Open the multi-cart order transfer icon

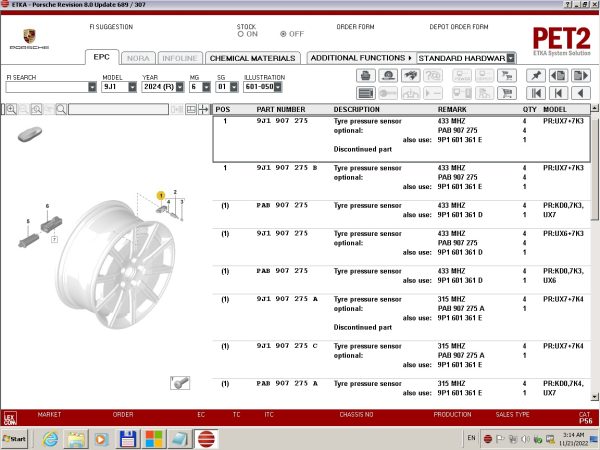coord(507,75)
